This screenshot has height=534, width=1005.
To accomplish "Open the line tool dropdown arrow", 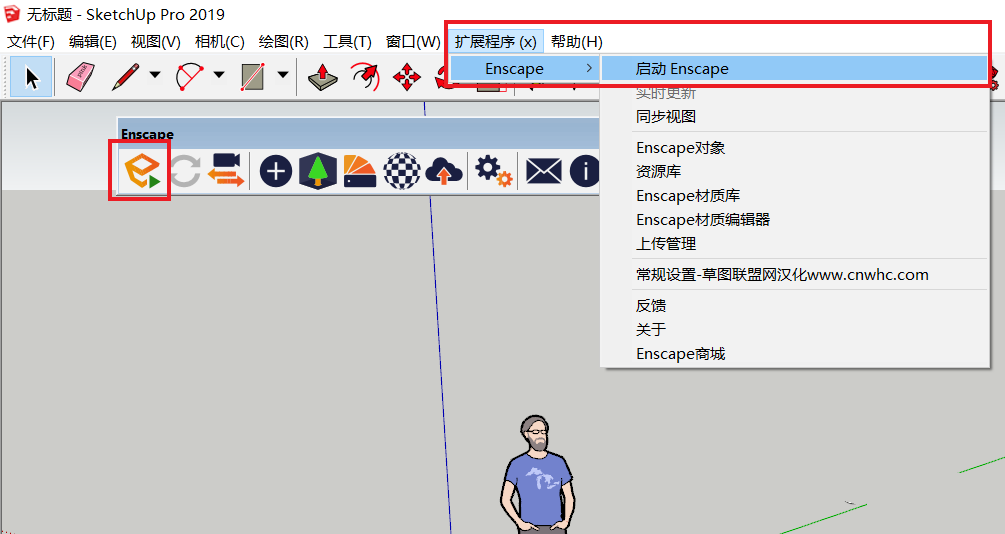I will pyautogui.click(x=155, y=75).
